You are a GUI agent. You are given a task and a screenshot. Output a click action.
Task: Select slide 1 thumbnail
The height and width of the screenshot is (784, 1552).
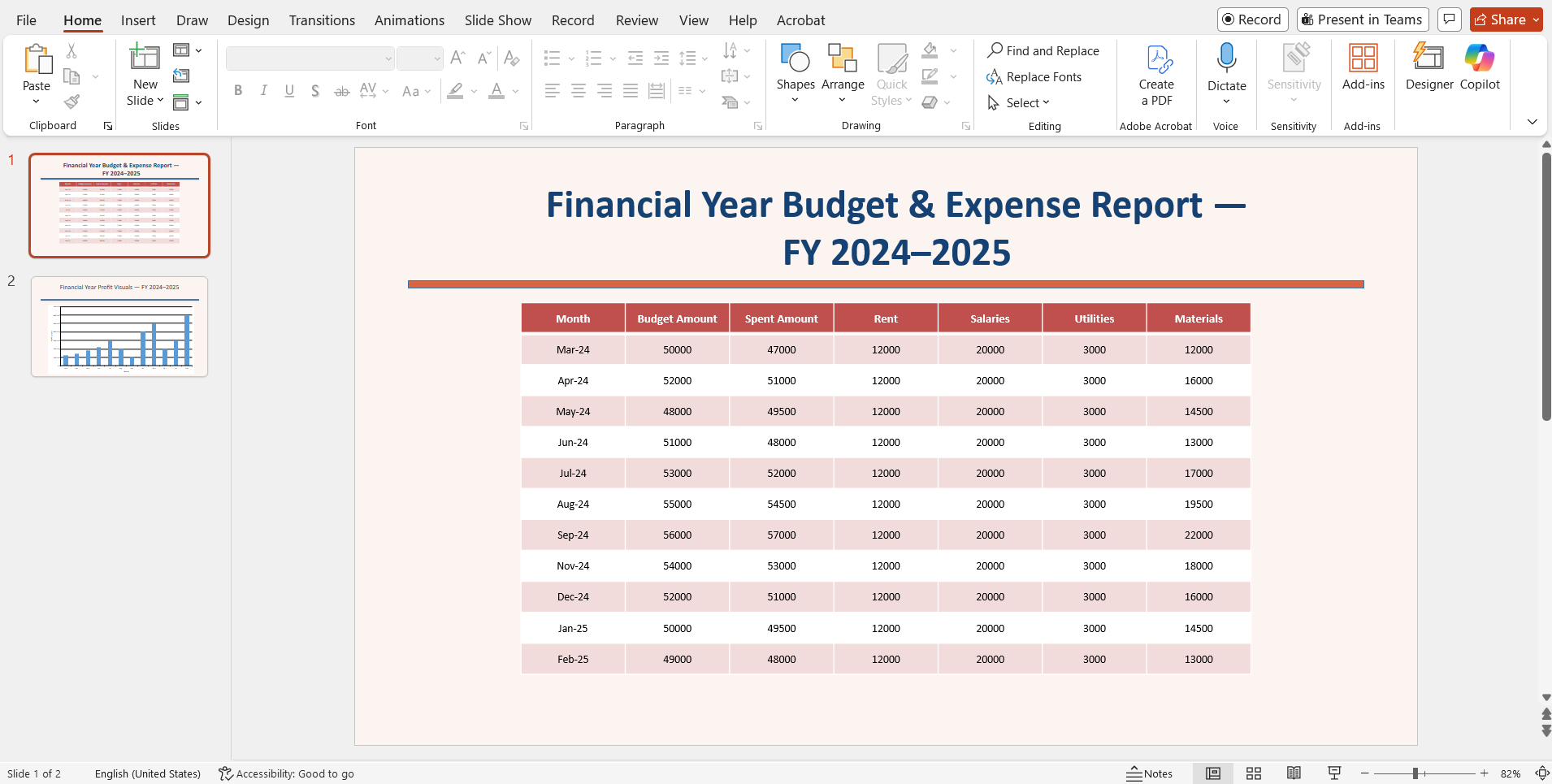pyautogui.click(x=119, y=206)
